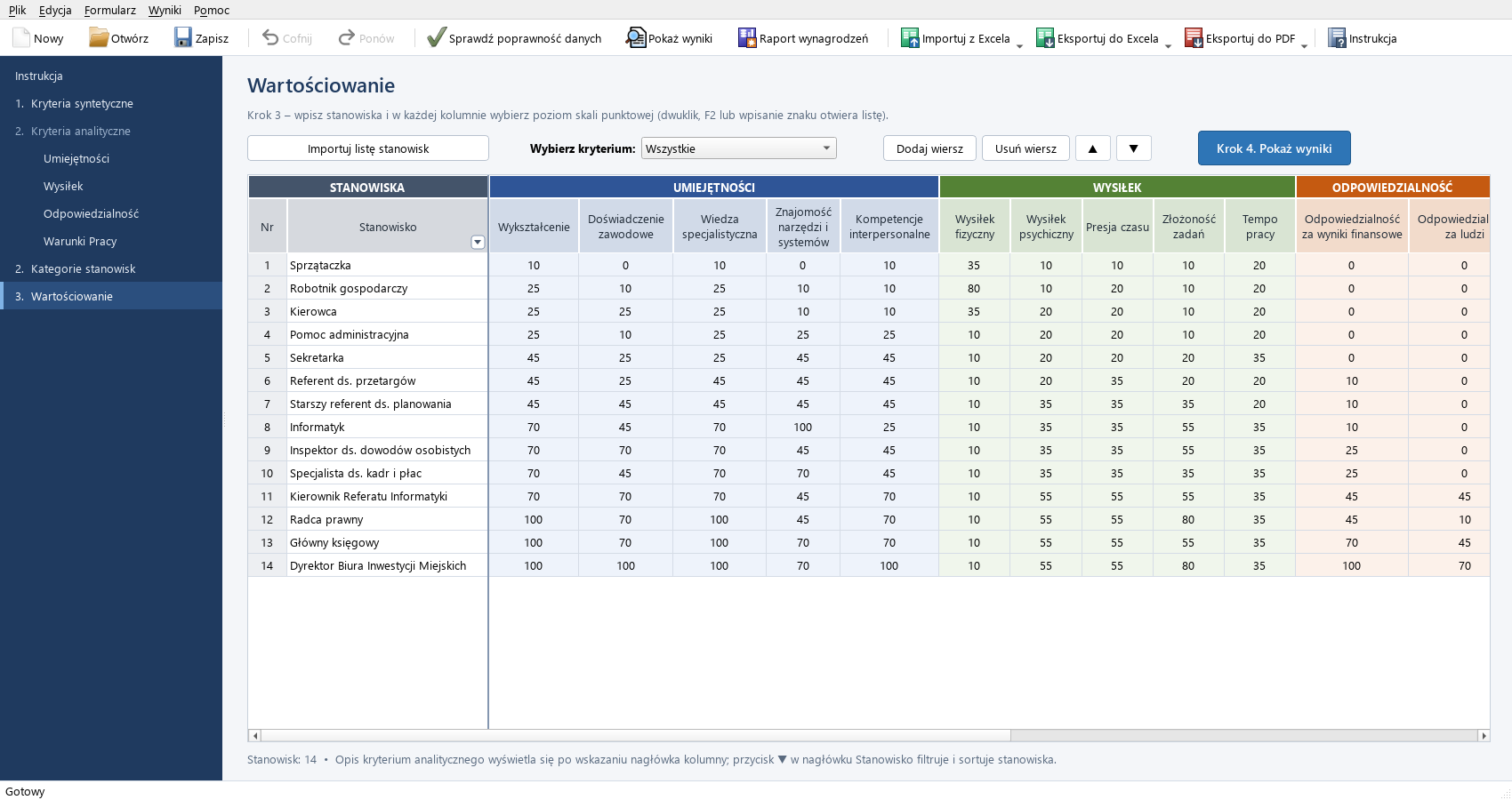
Task: Open Umiejętności sidebar subsection
Action: tap(111, 158)
